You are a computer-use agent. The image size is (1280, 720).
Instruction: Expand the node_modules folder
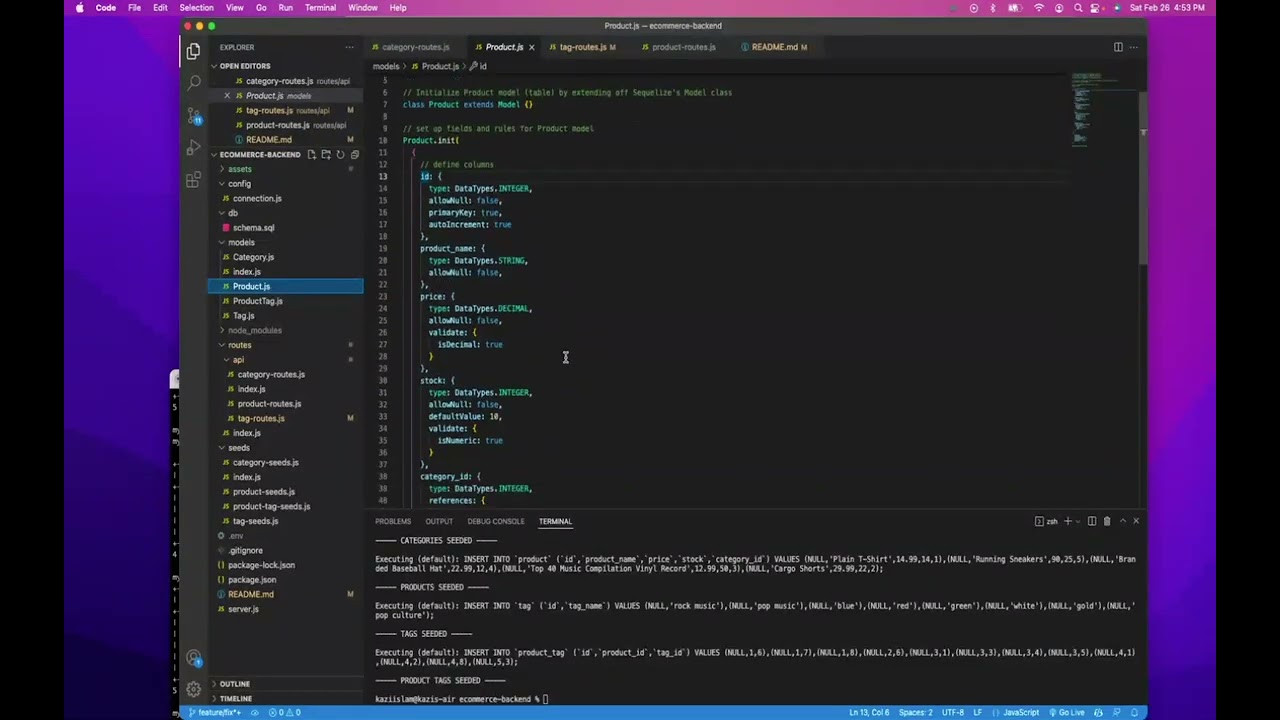254,330
